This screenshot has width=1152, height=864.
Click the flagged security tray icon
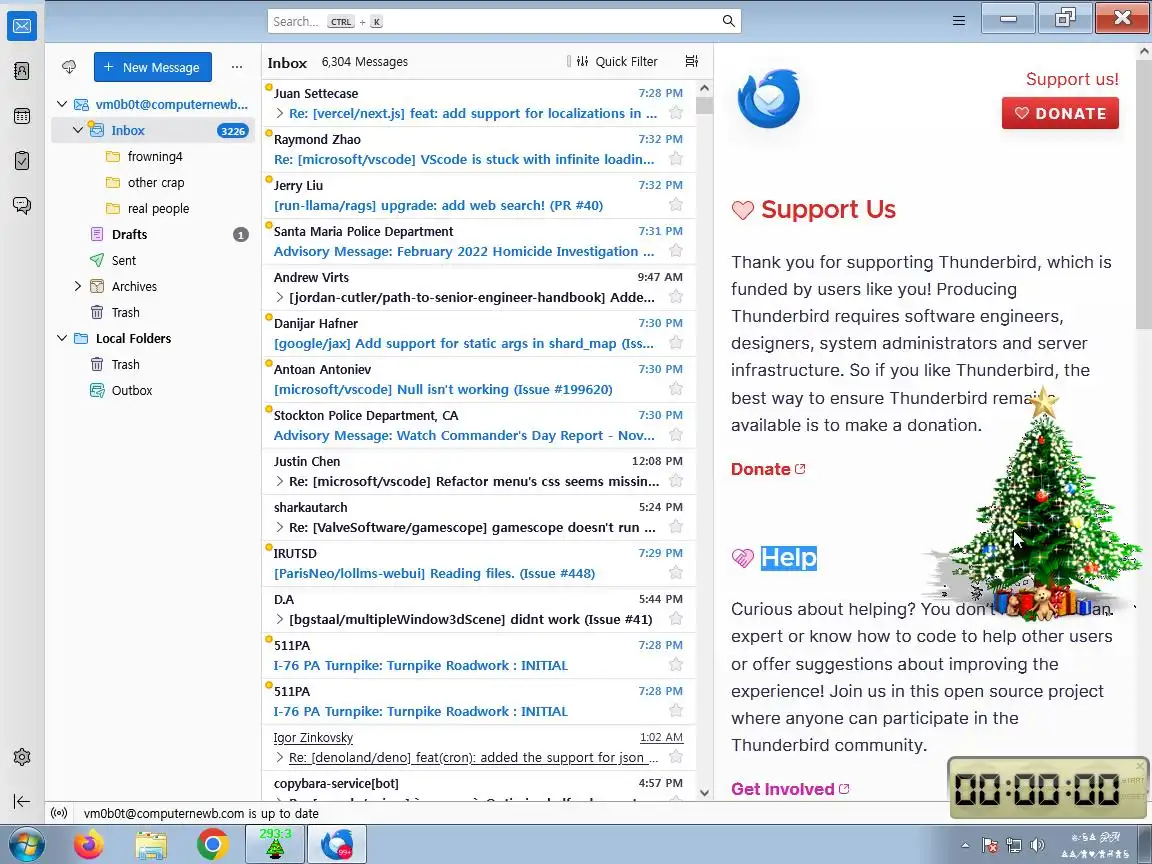pos(990,845)
